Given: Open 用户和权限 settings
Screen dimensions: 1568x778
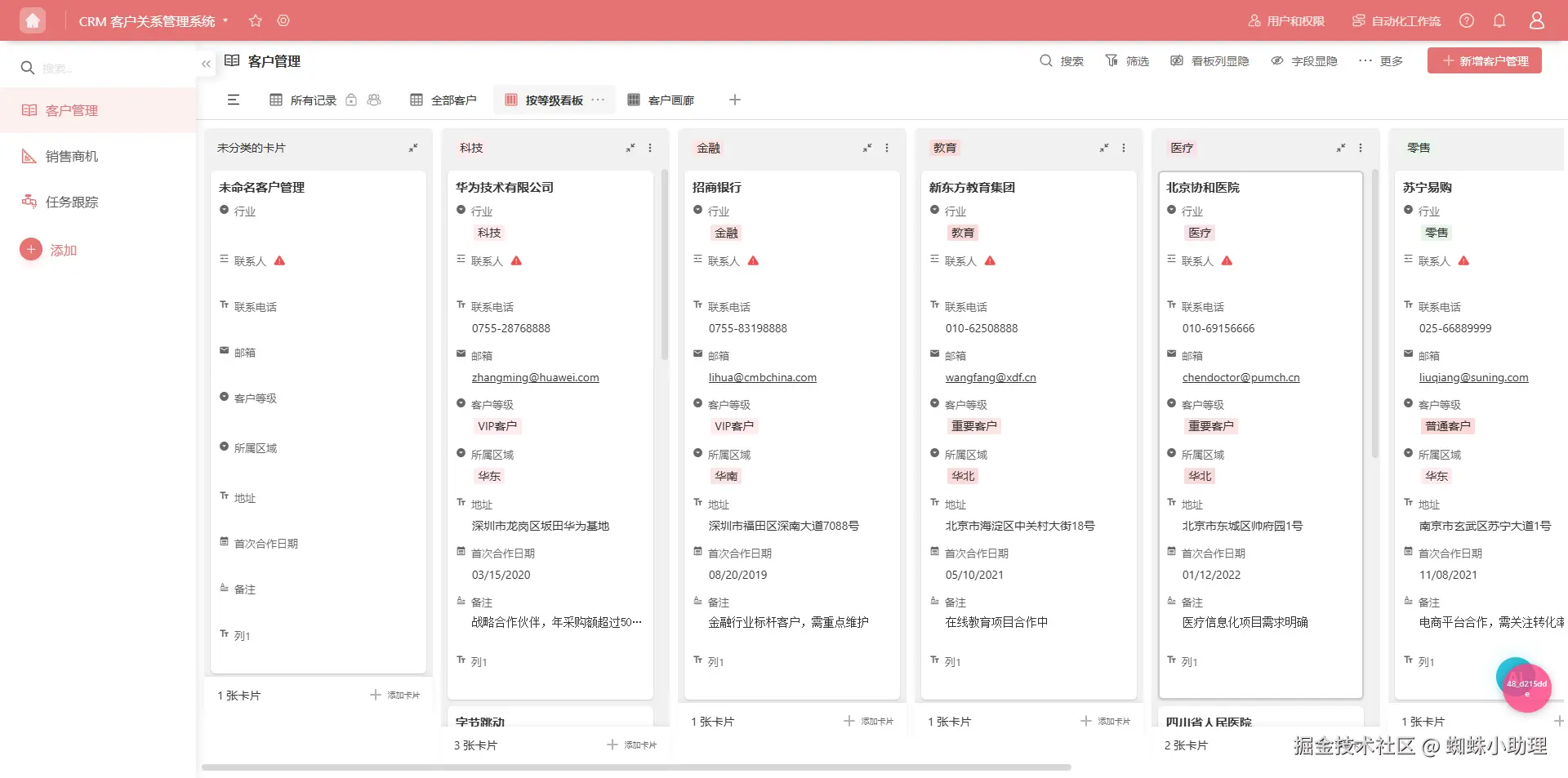Looking at the screenshot, I should 1286,21.
